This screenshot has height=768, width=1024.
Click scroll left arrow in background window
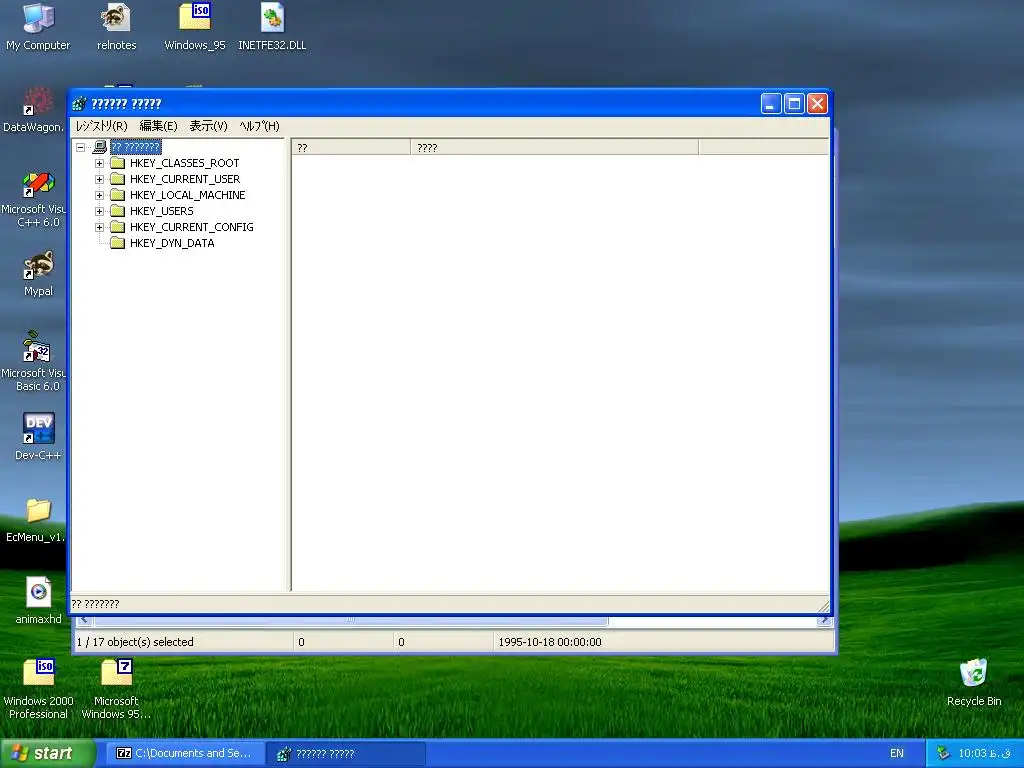click(84, 620)
